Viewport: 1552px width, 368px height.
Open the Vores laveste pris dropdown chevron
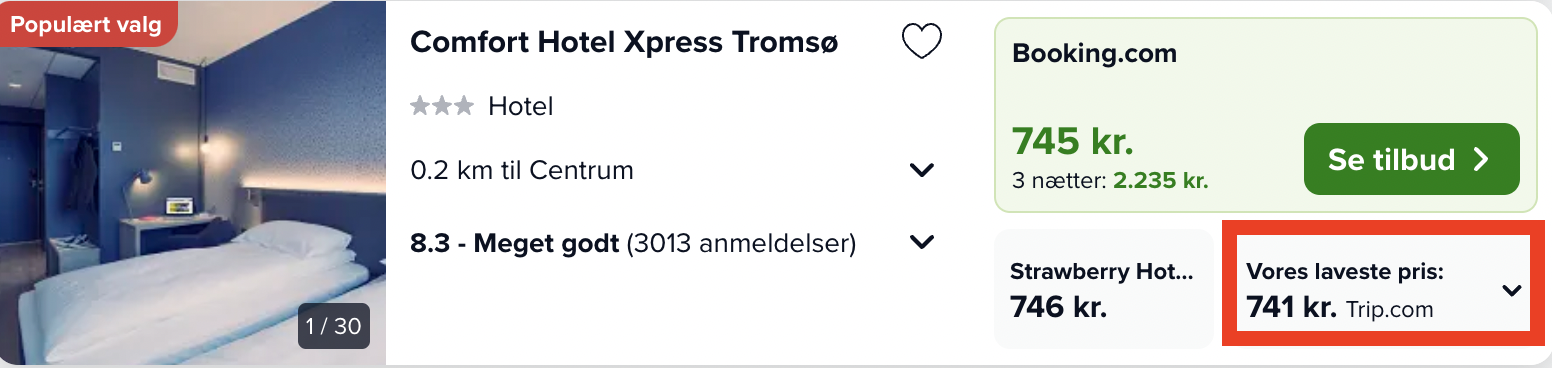coord(1512,291)
